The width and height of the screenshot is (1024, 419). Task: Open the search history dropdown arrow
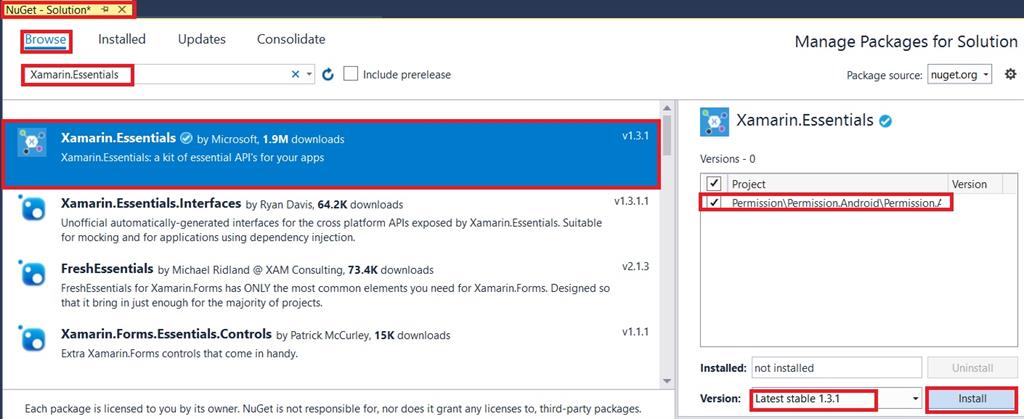pyautogui.click(x=310, y=74)
